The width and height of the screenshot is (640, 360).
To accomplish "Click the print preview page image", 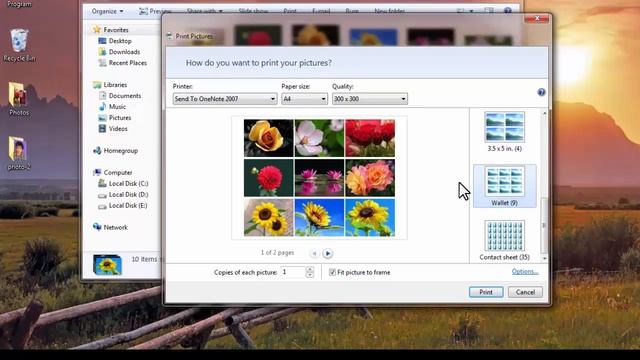I will point(319,178).
